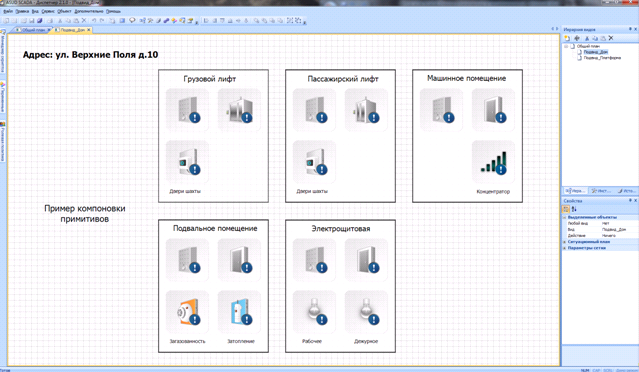Select the keypad panel icon in Подвальное помещение
The height and width of the screenshot is (372, 639).
point(187,260)
